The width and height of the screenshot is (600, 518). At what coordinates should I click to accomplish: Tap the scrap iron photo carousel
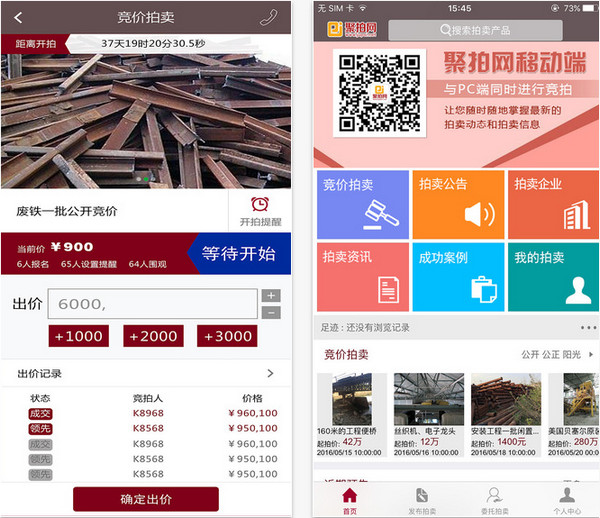tap(146, 121)
